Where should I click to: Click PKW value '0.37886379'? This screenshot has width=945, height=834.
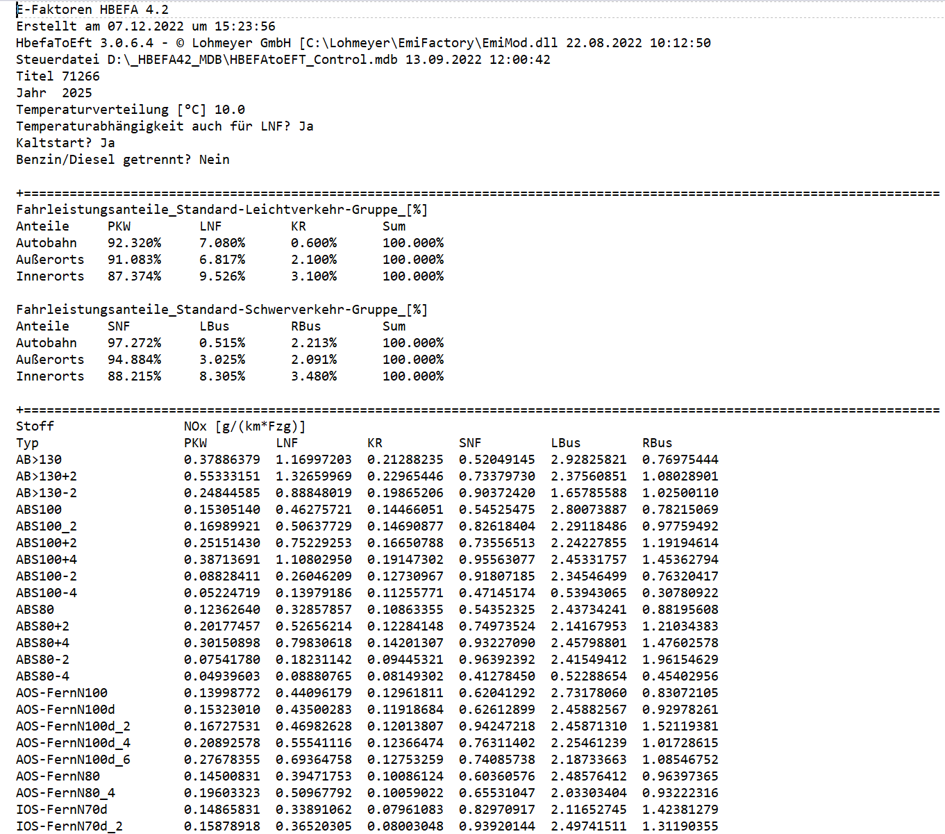[x=222, y=460]
